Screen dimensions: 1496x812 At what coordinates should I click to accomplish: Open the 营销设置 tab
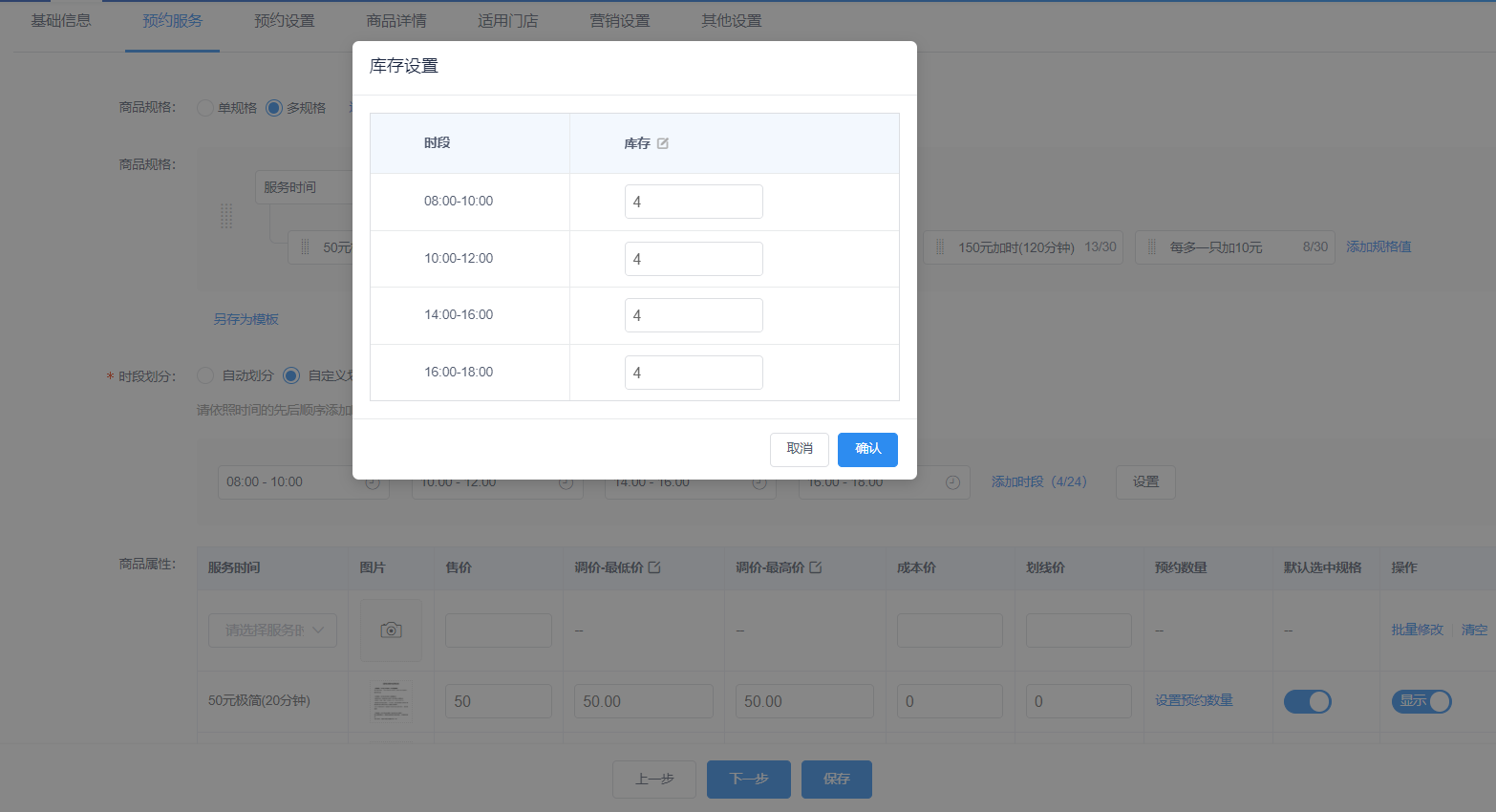click(619, 21)
